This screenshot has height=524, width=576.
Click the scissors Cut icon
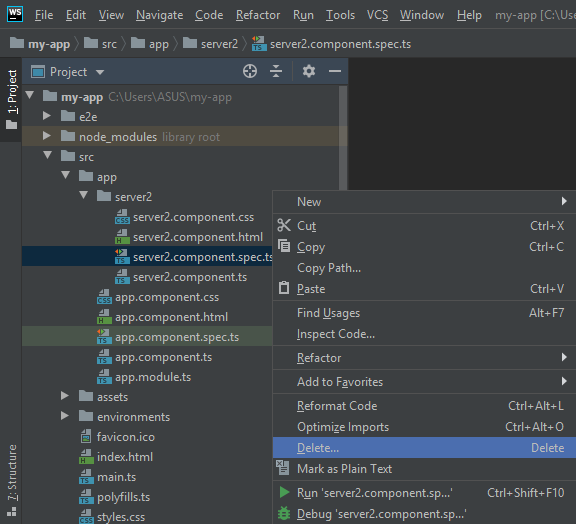284,225
